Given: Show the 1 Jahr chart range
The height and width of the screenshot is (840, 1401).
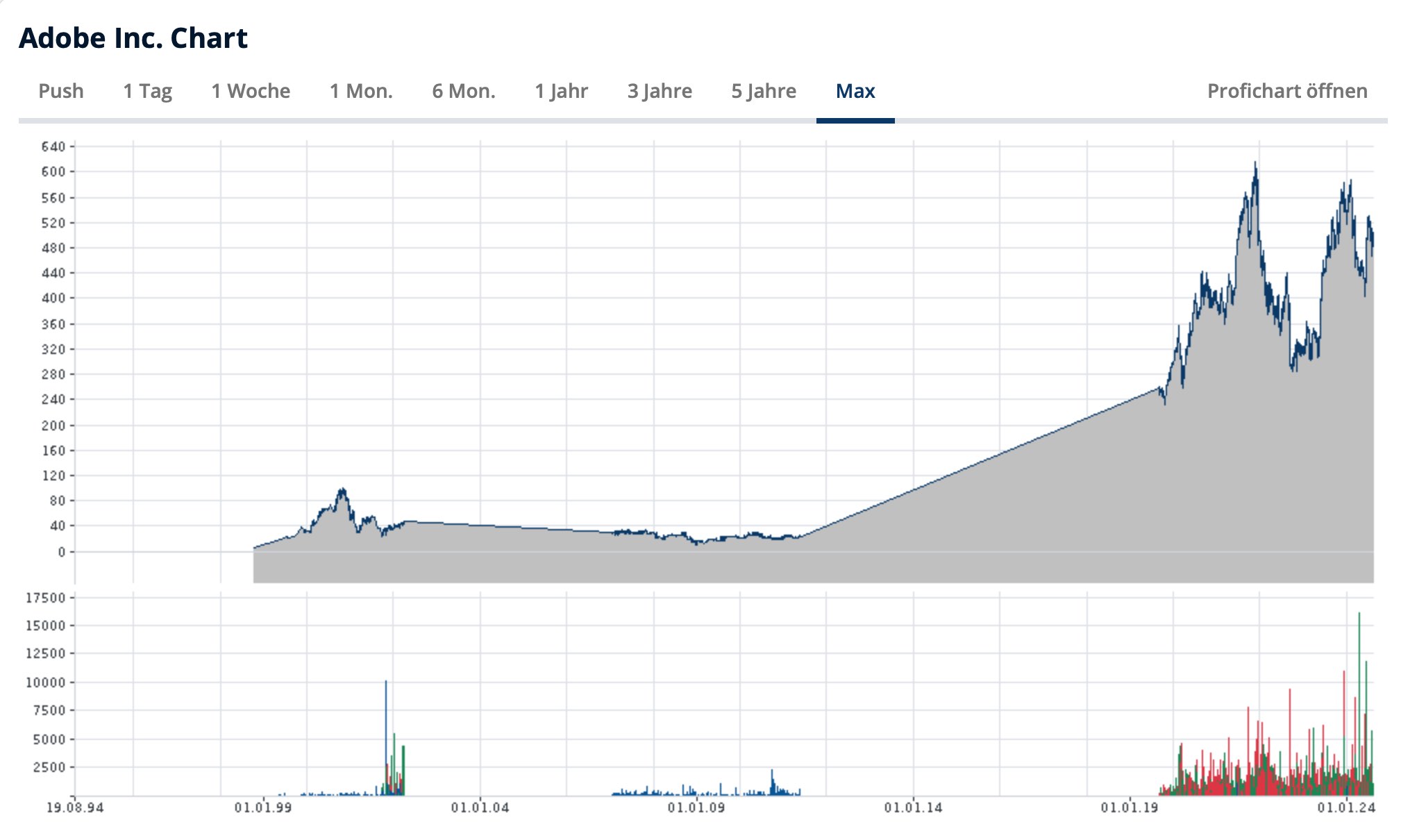Looking at the screenshot, I should [x=561, y=91].
